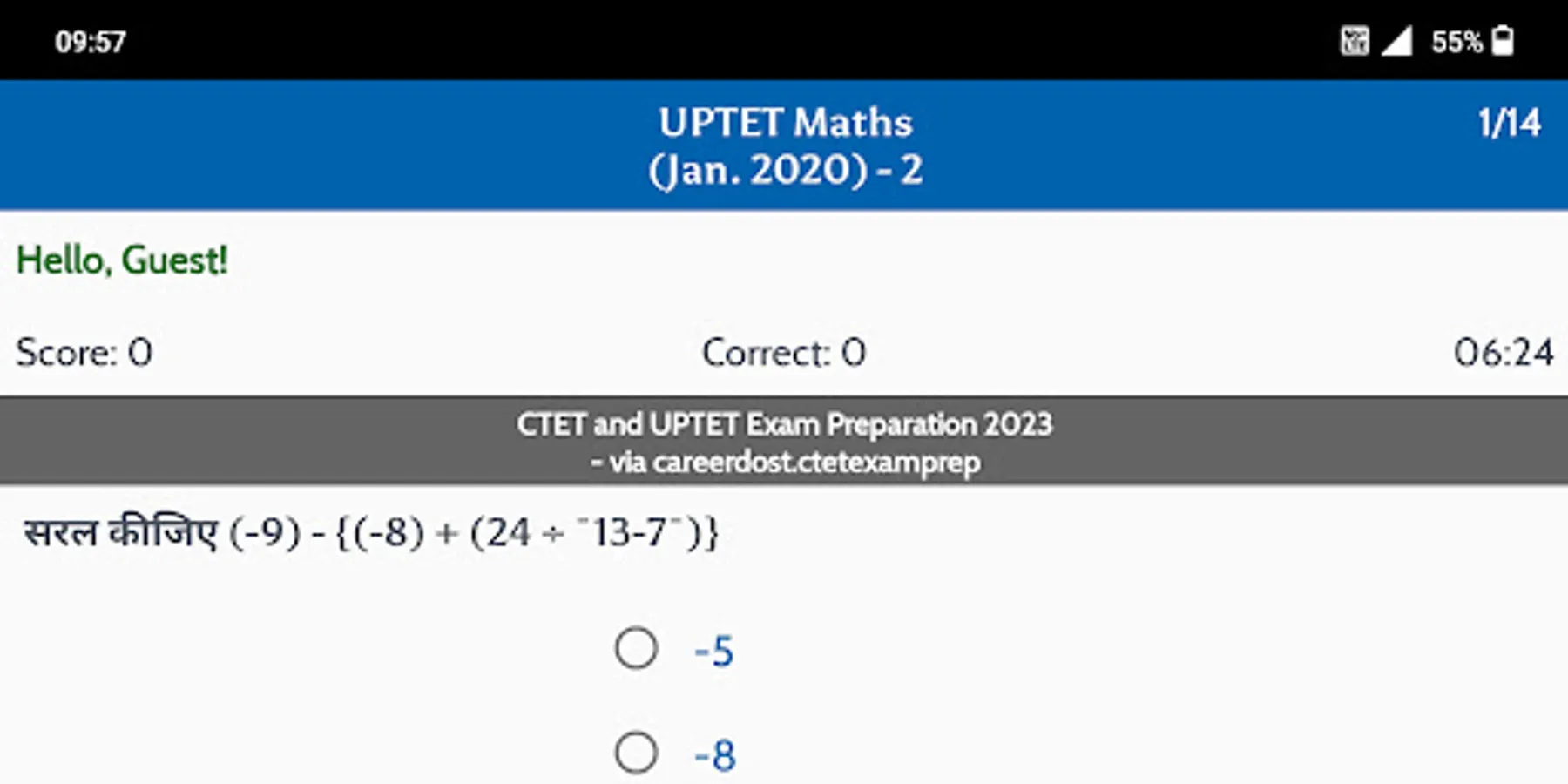
Task: Tap the Score: 0 label
Action: [84, 353]
